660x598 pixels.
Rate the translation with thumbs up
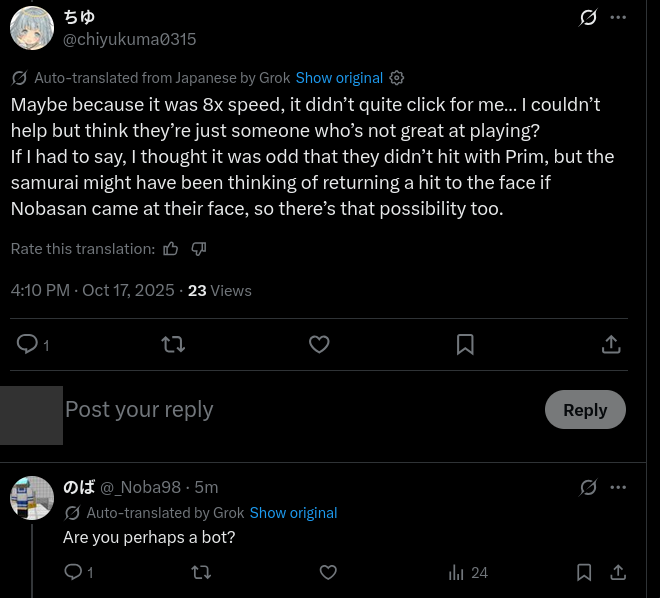(171, 249)
